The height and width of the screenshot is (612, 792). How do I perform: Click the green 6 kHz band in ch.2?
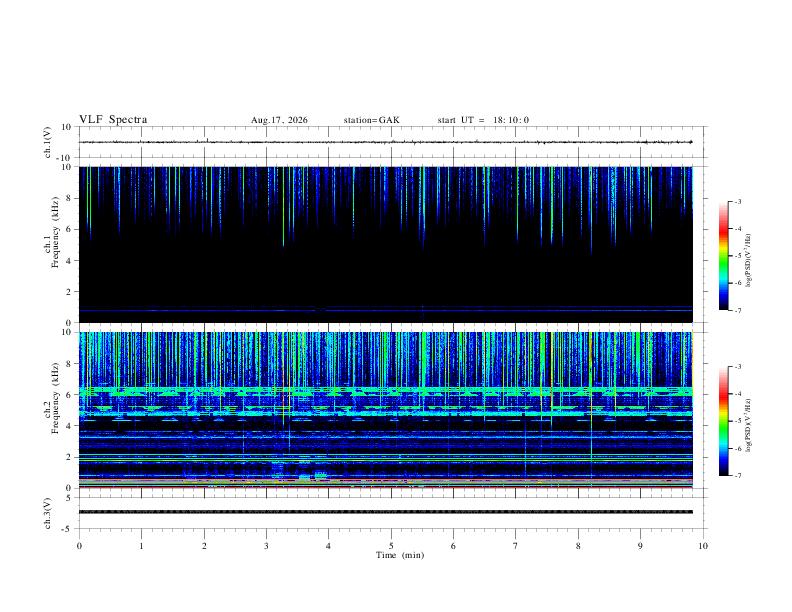pos(385,390)
